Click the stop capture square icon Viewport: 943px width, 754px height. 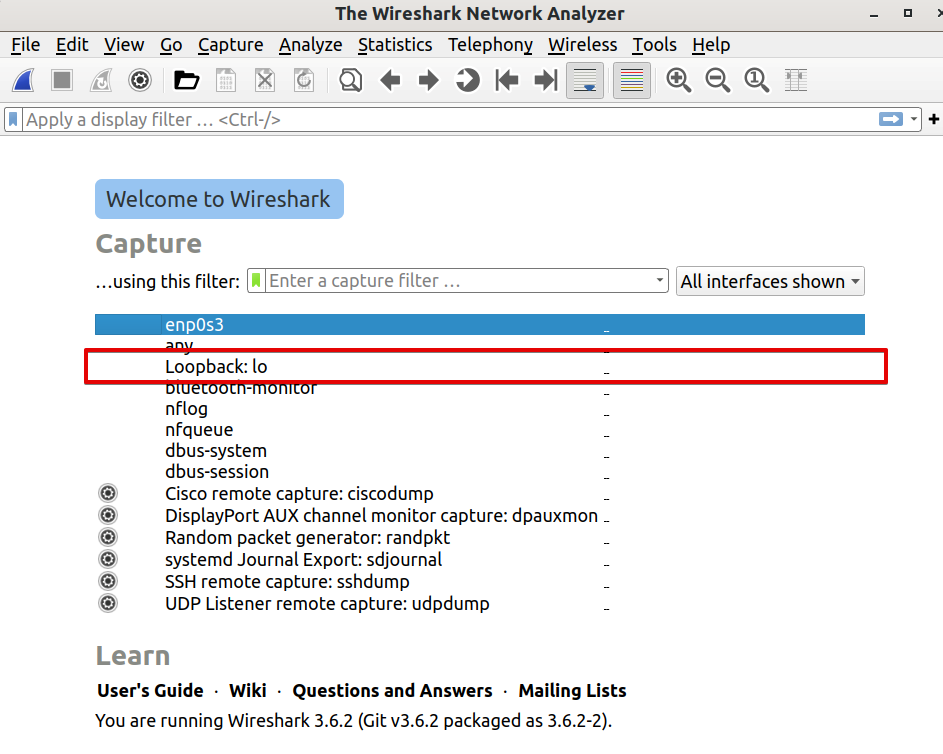point(62,80)
